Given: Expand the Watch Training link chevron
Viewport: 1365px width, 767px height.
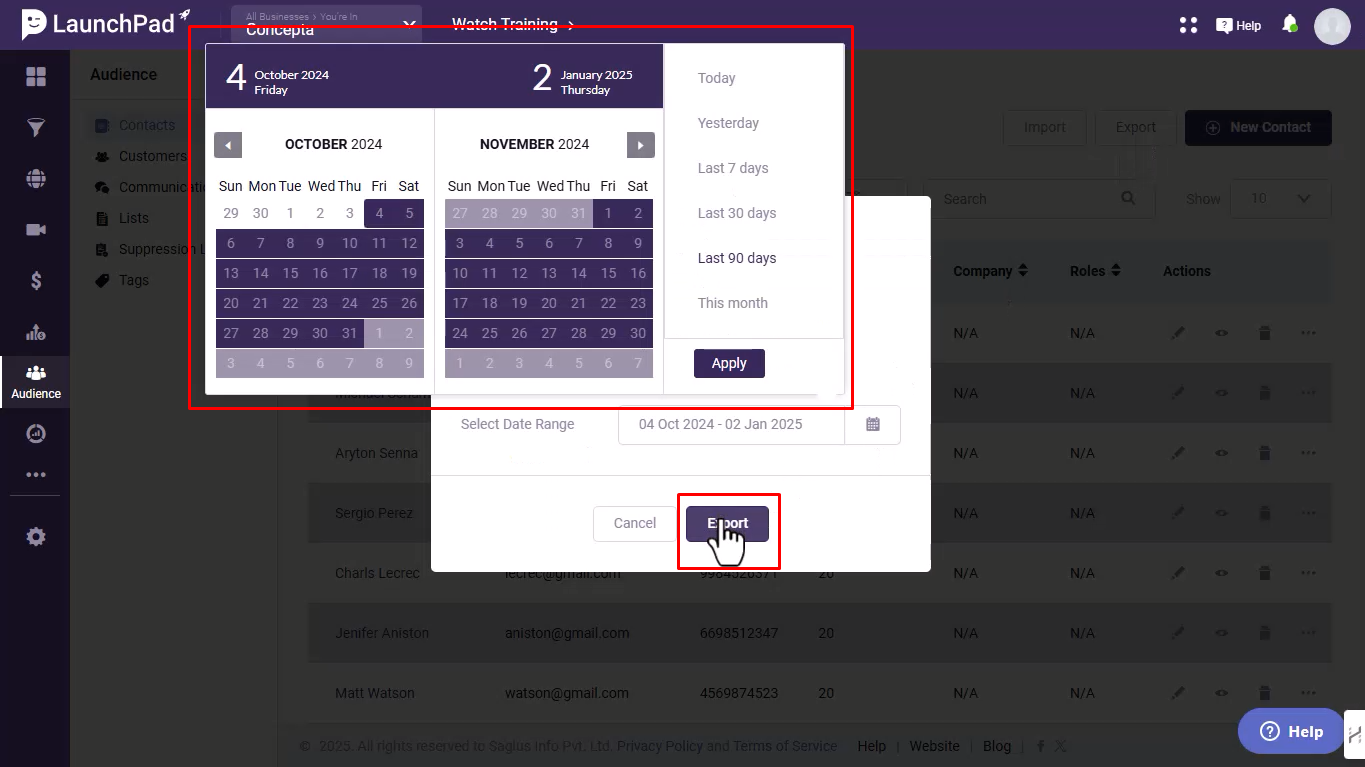Looking at the screenshot, I should pyautogui.click(x=571, y=25).
